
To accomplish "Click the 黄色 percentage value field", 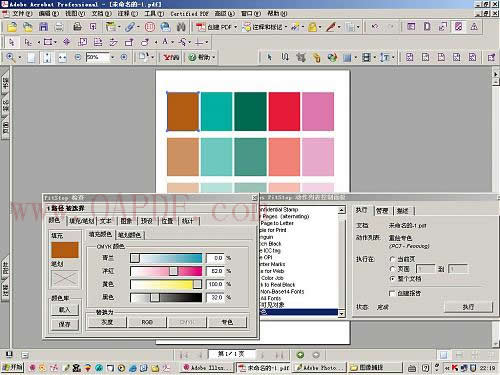I will [215, 284].
